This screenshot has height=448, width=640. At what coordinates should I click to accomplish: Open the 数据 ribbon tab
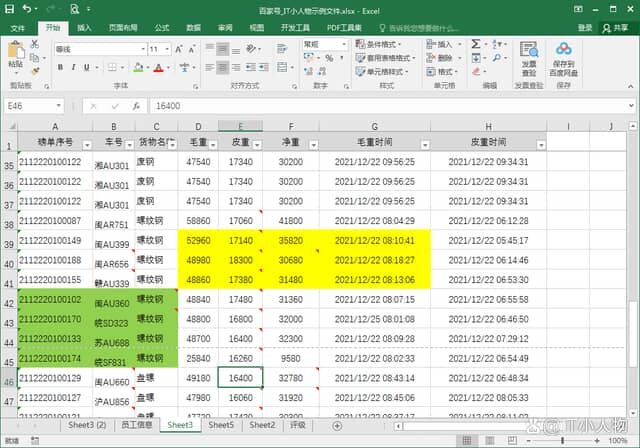[x=193, y=28]
